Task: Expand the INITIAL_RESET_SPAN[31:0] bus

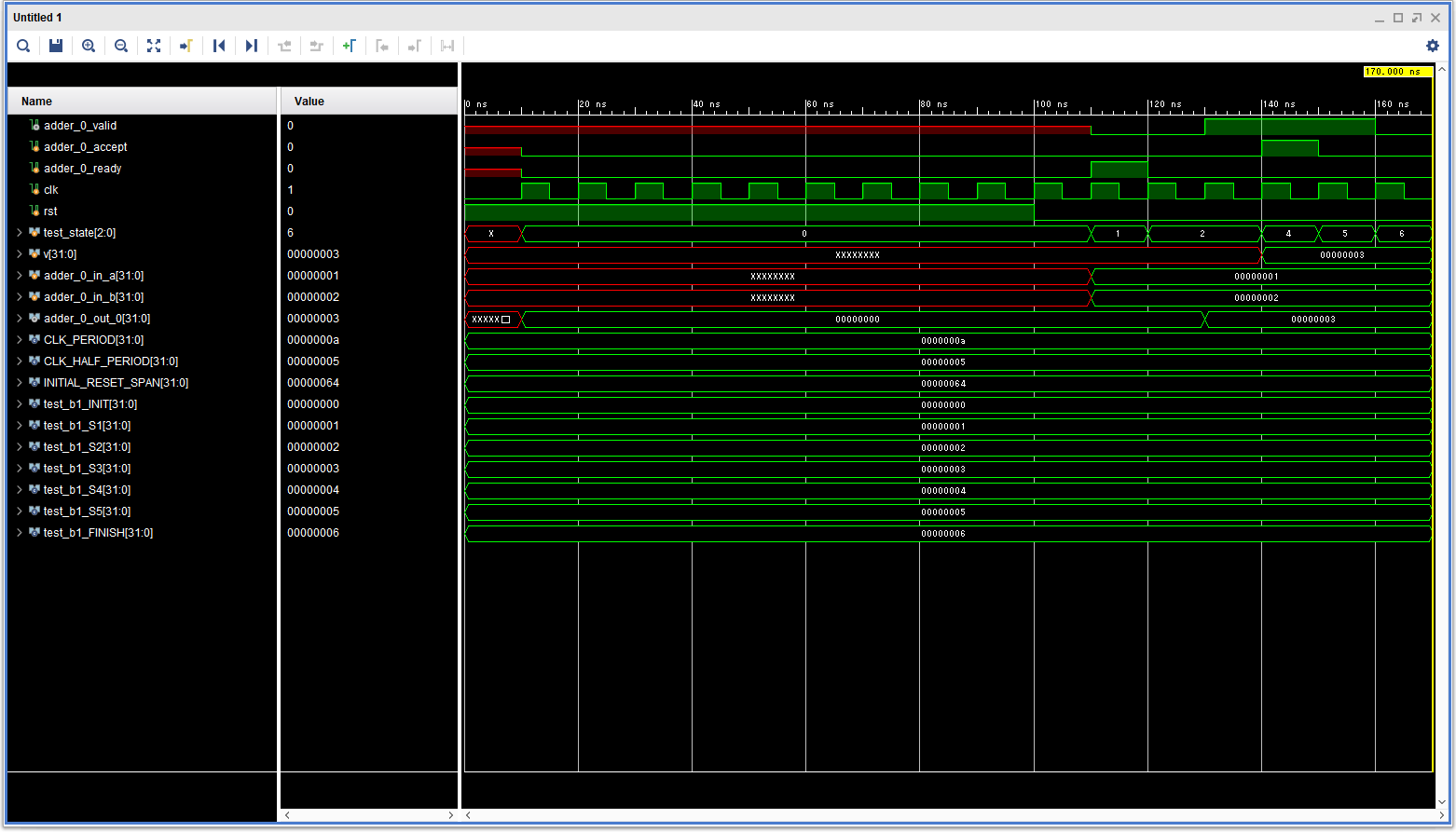Action: pos(20,382)
